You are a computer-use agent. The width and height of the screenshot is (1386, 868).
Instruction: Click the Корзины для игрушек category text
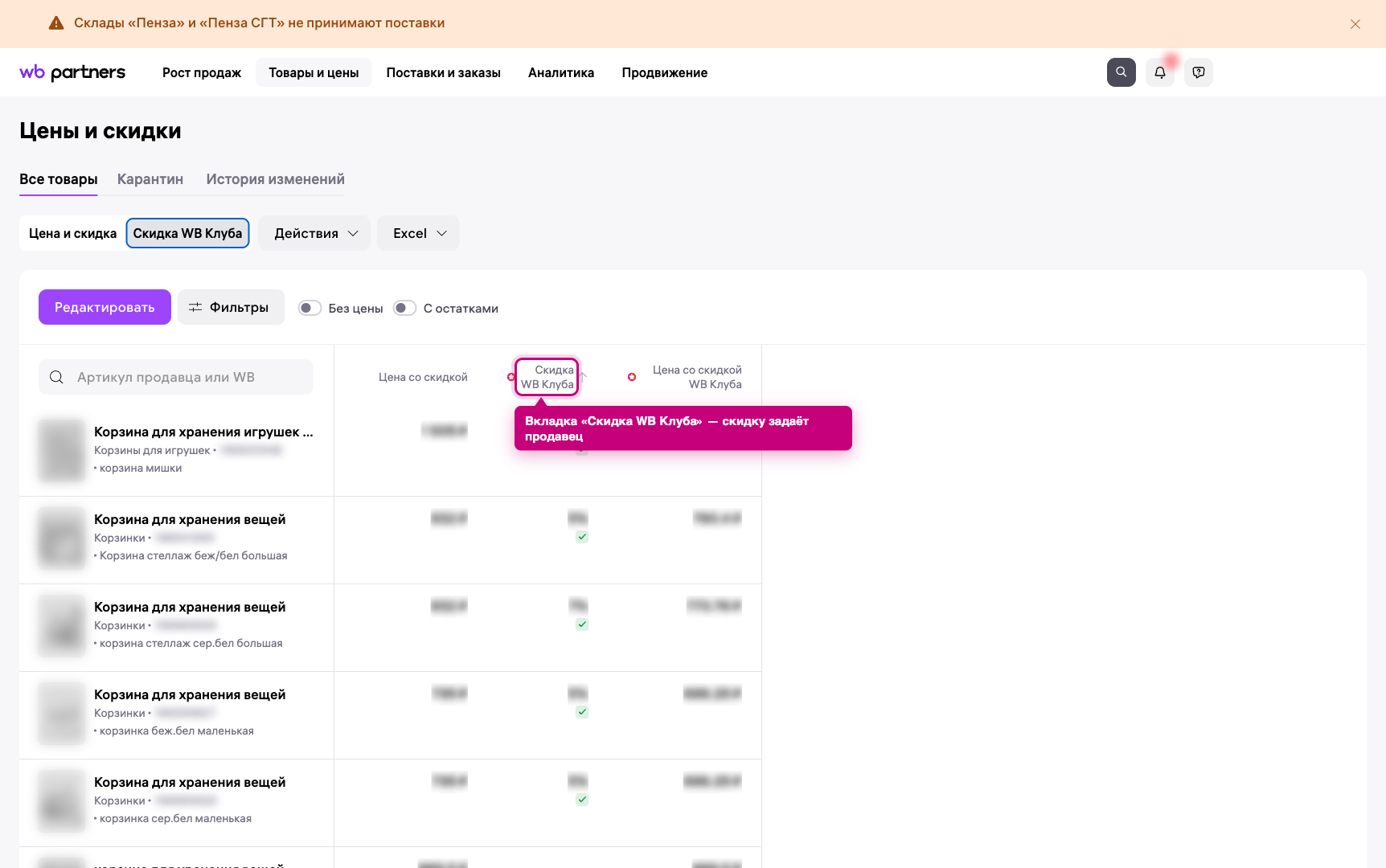coord(152,450)
